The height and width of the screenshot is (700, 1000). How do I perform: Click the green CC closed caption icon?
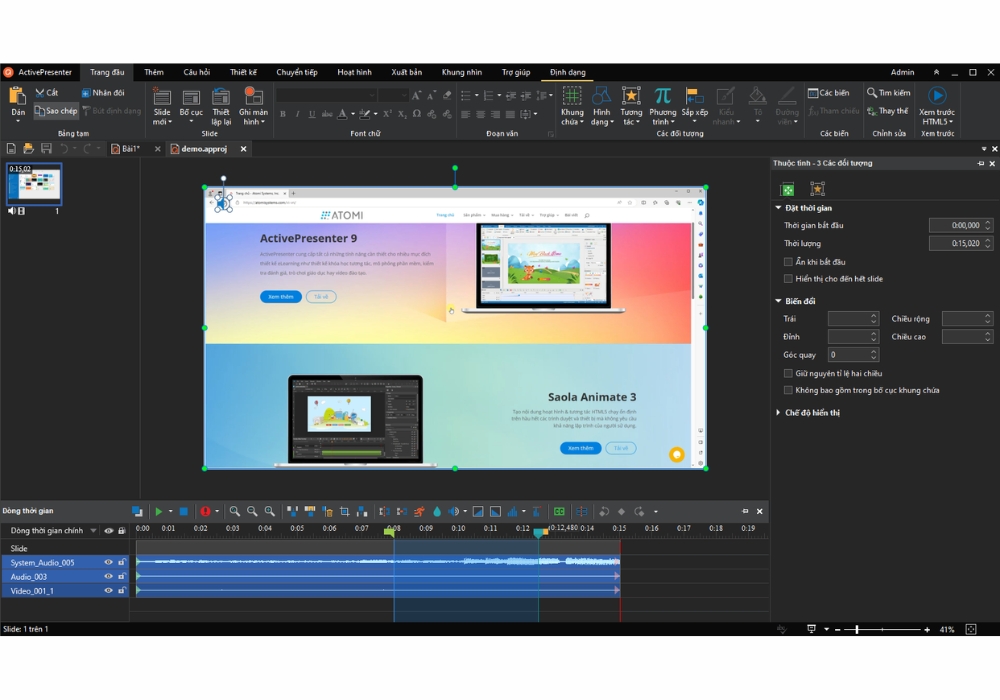pyautogui.click(x=559, y=511)
